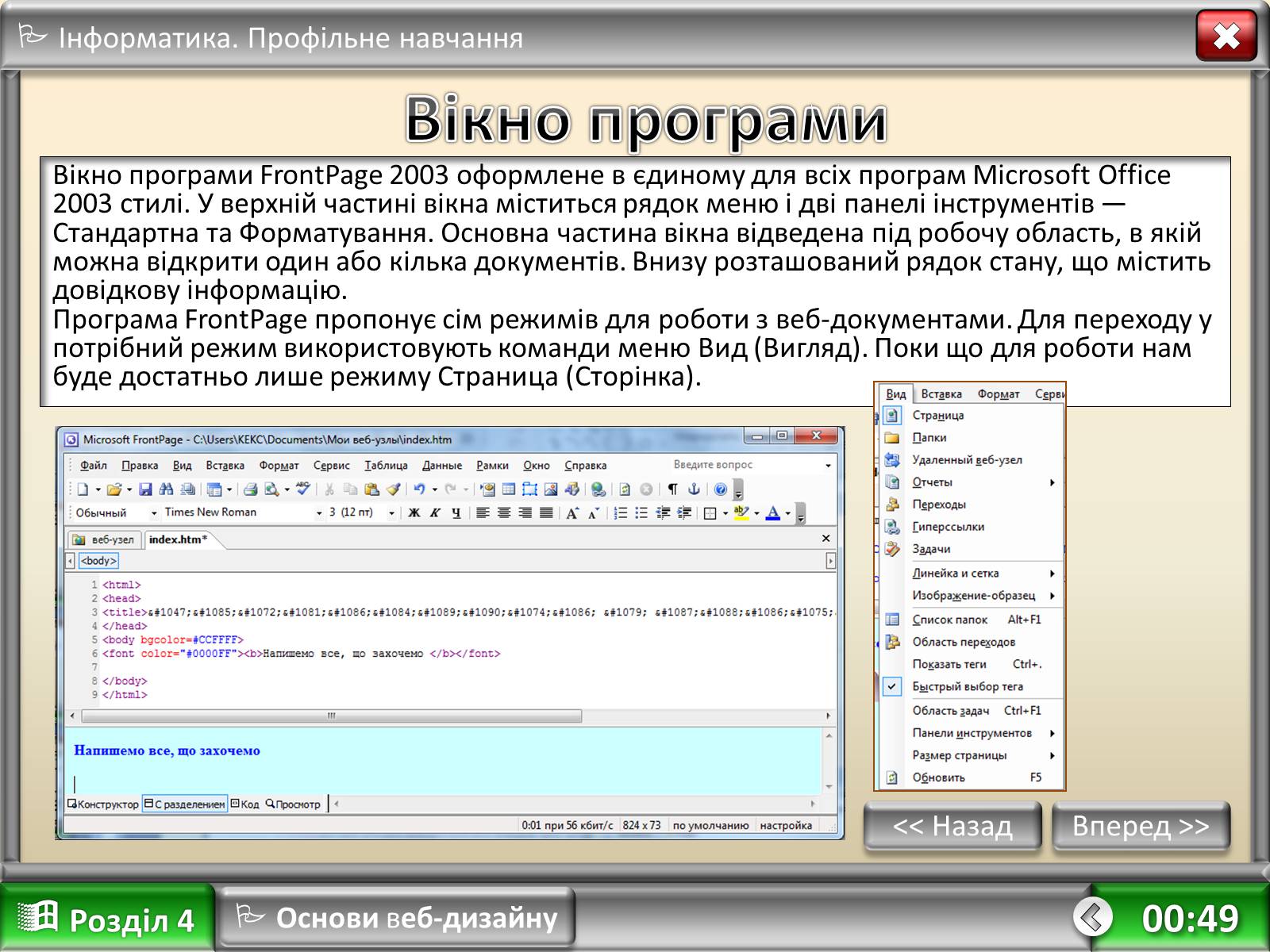Image resolution: width=1270 pixels, height=952 pixels.
Task: Click the Print icon in standard toolbar
Action: point(251,489)
